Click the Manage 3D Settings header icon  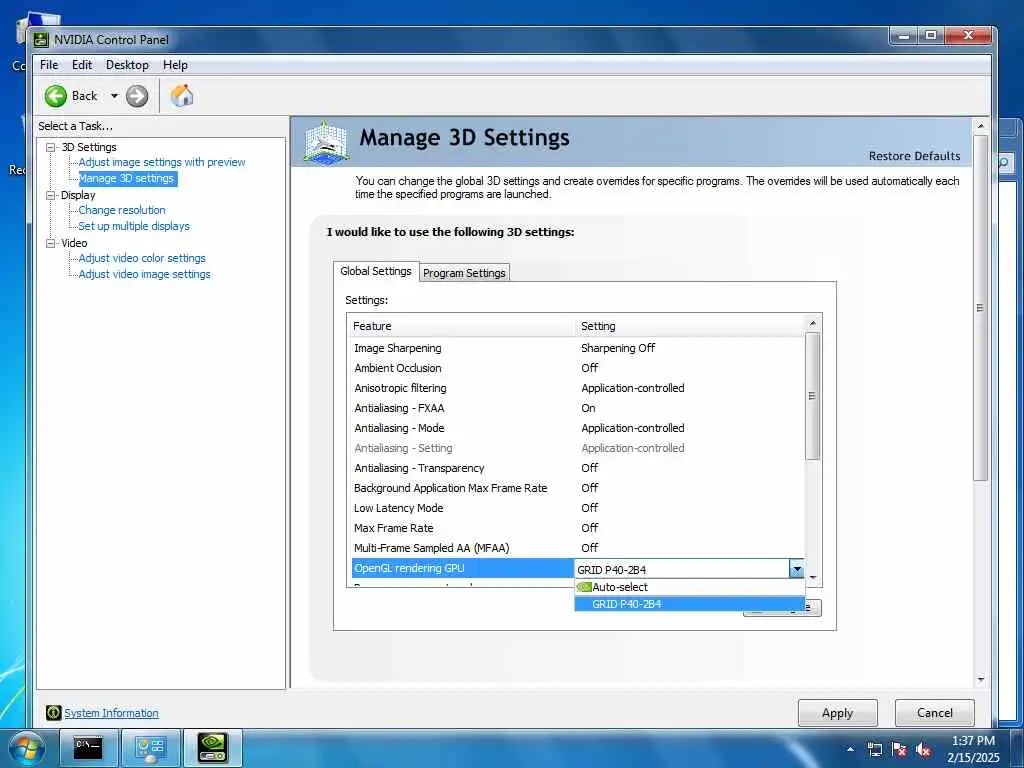[326, 142]
